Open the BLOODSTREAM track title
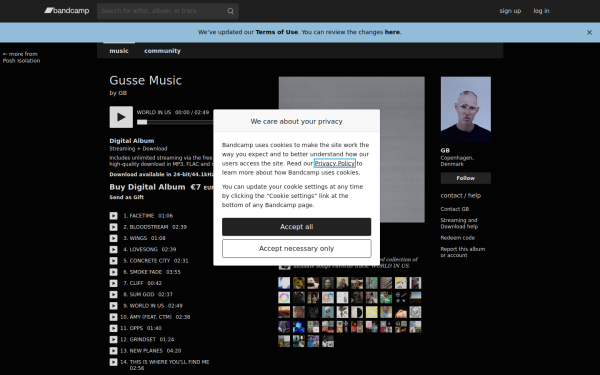Screen dimensions: 600x375 [149, 227]
